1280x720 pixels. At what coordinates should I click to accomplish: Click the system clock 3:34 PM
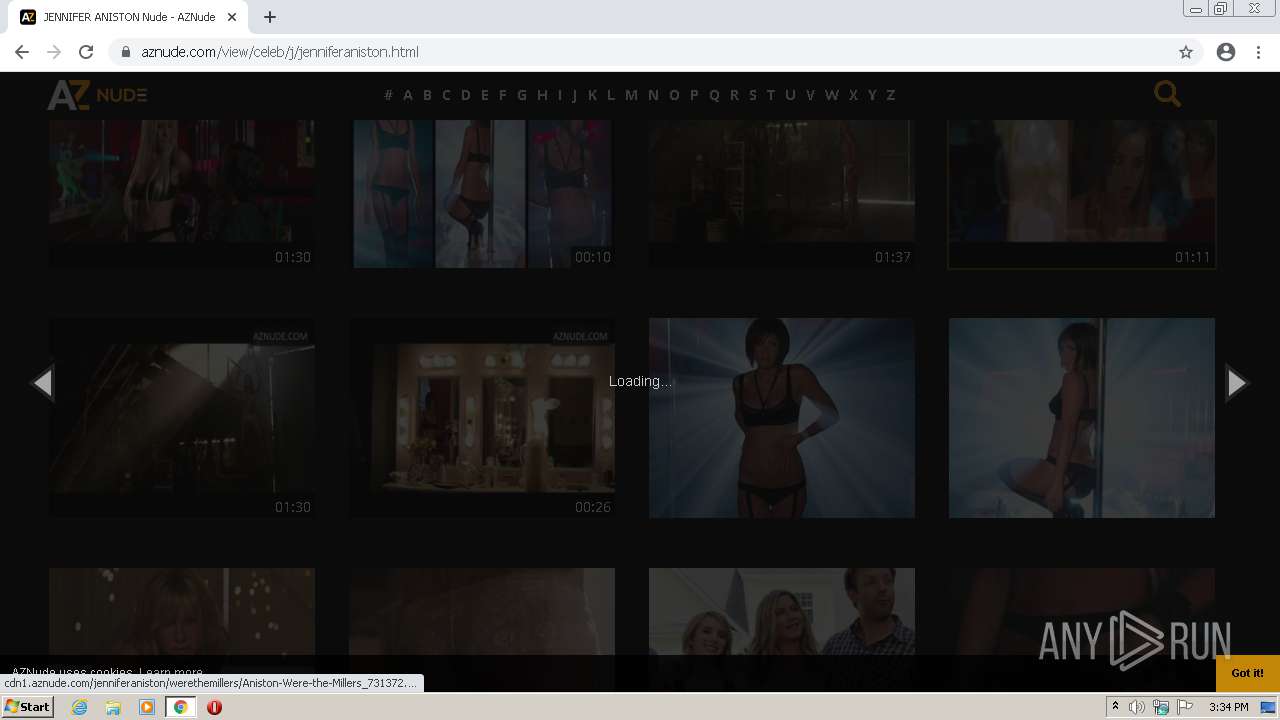1228,707
